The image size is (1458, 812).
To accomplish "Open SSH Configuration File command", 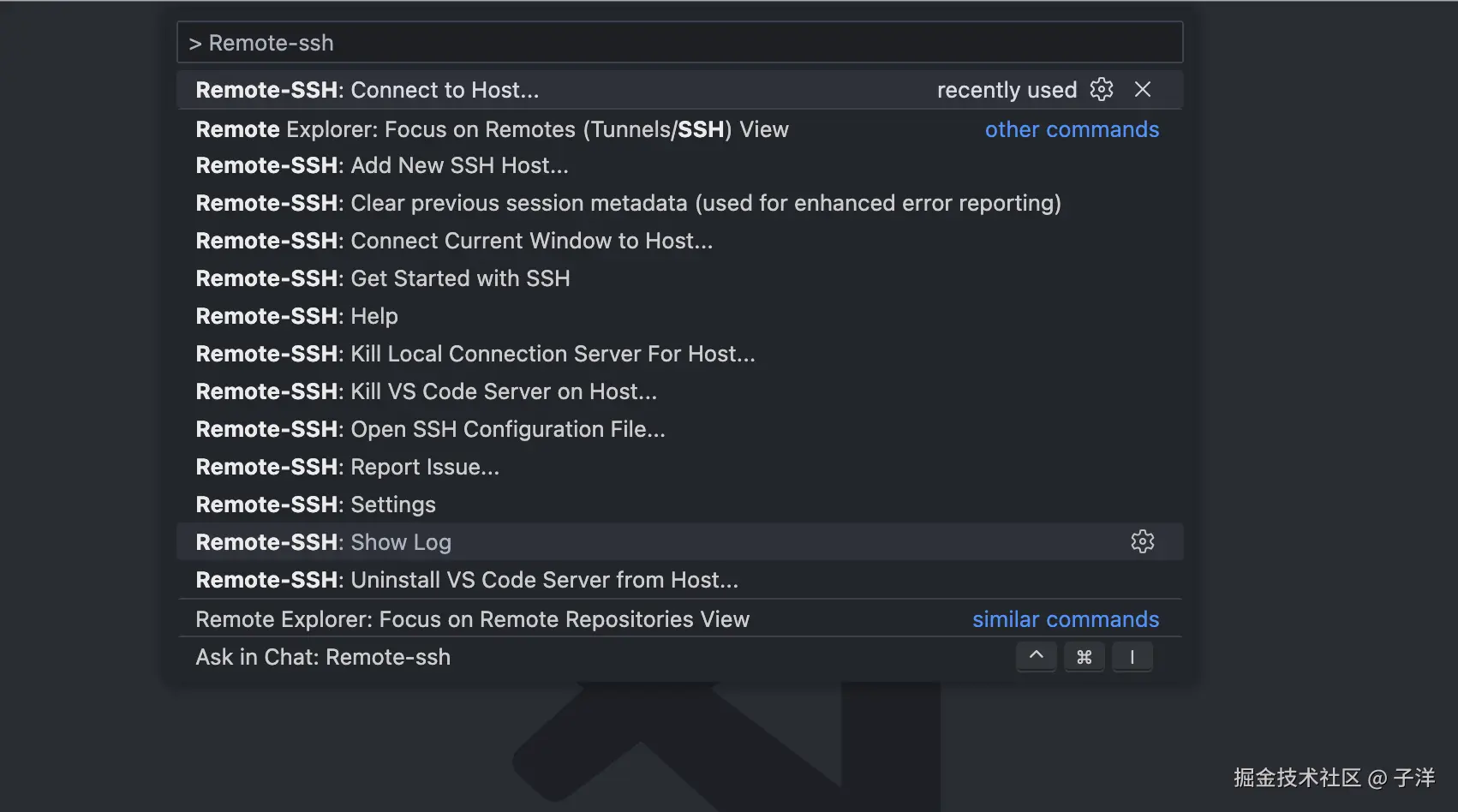I will tap(430, 429).
